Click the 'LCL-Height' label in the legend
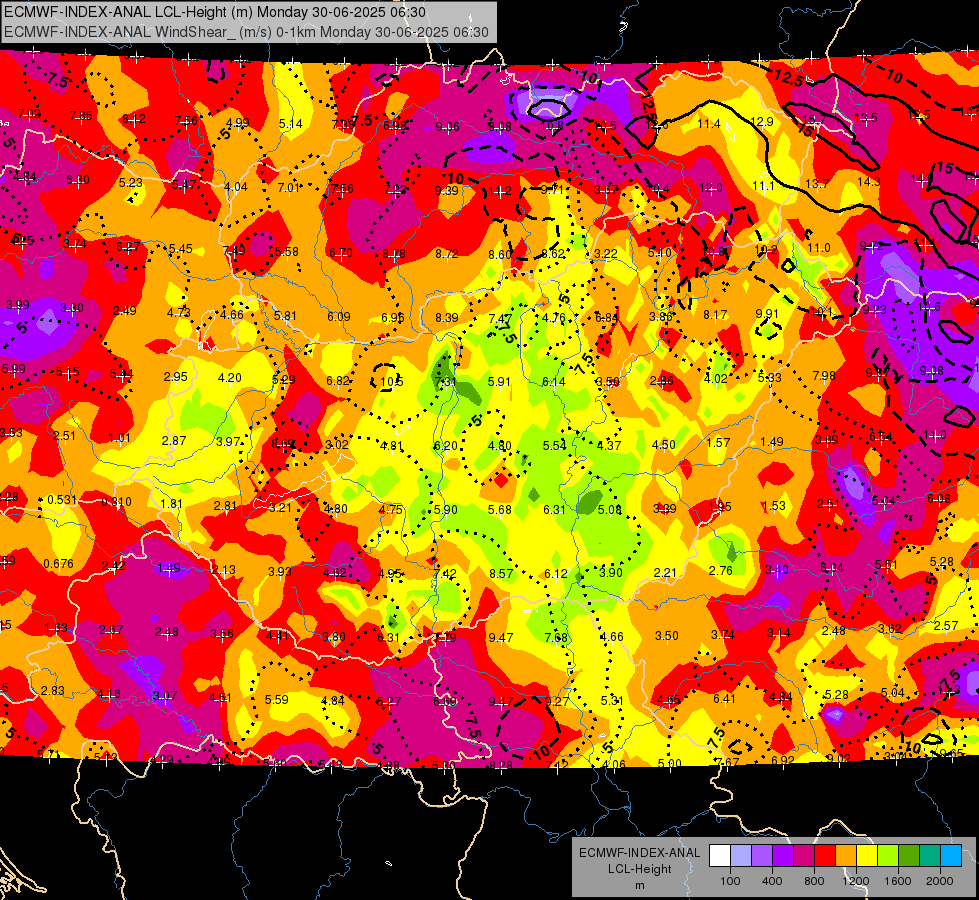 coord(639,869)
